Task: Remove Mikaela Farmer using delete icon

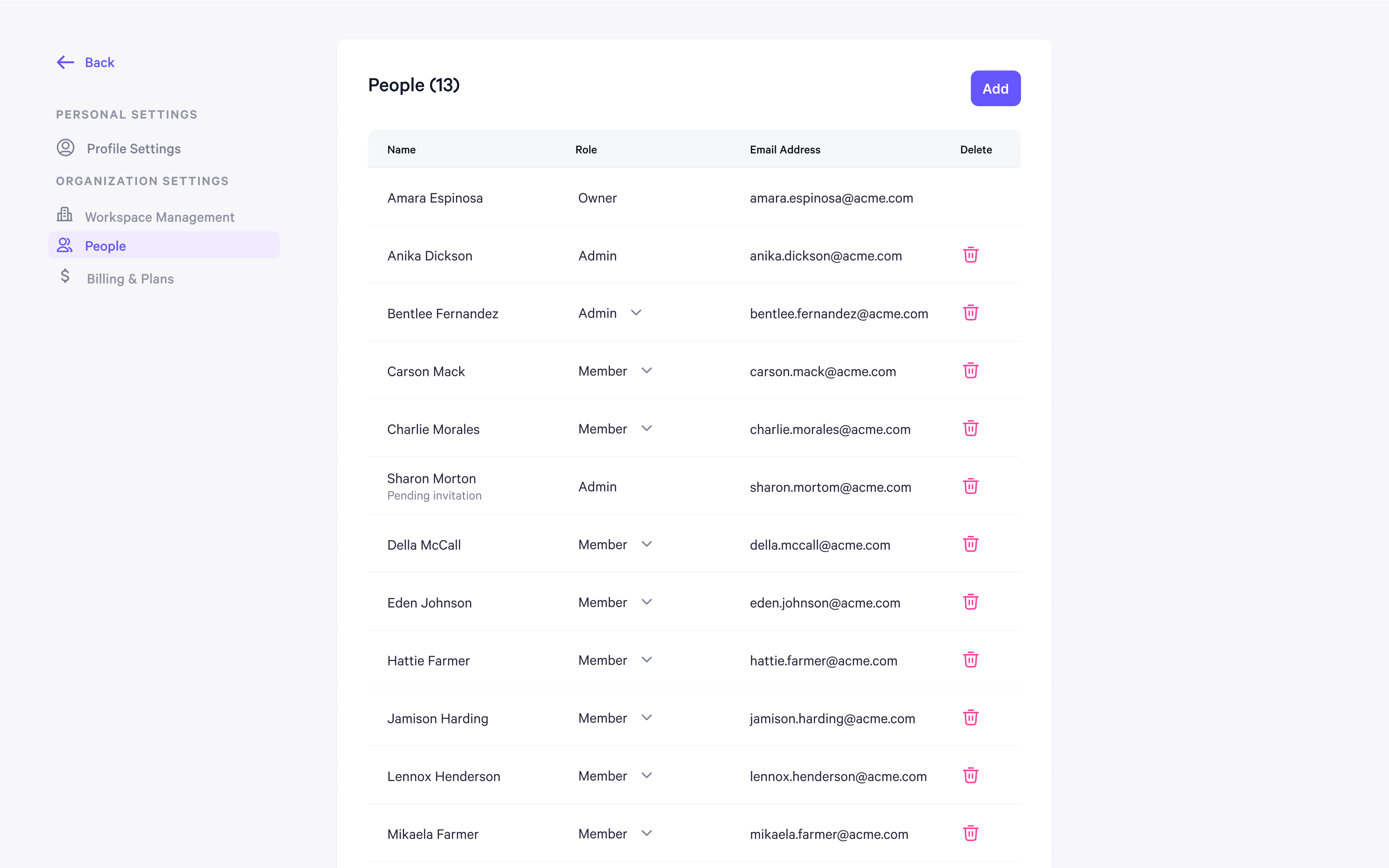Action: pos(970,834)
